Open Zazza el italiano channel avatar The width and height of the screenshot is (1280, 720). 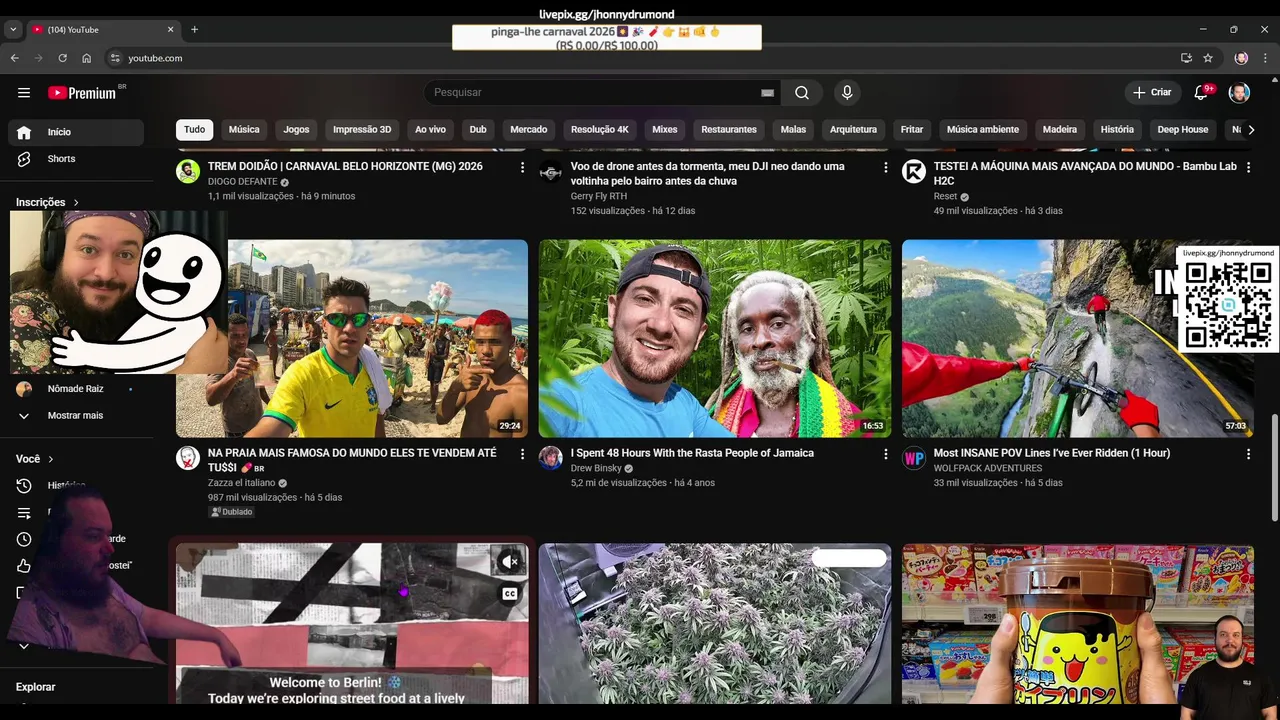pos(188,458)
